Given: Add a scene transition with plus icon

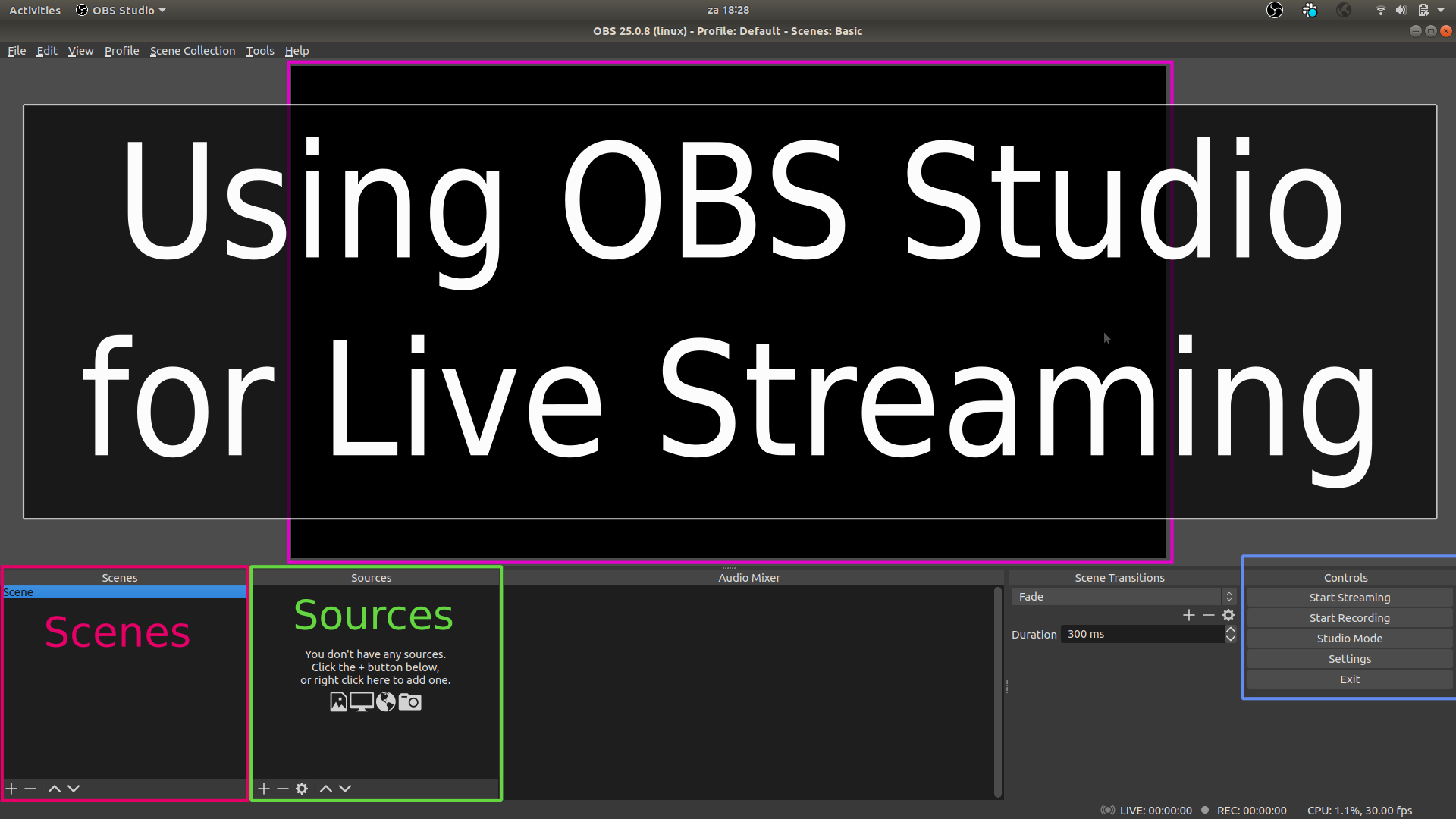Looking at the screenshot, I should click(1189, 615).
